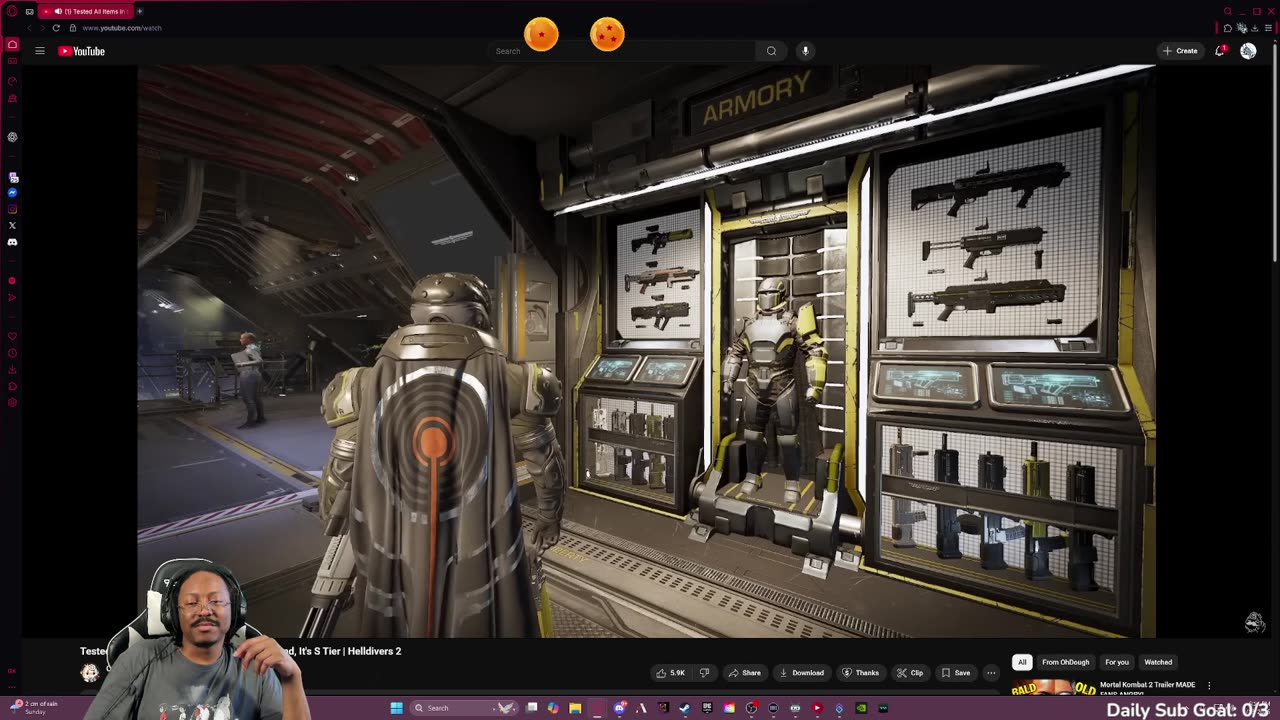The width and height of the screenshot is (1280, 720).
Task: Open X (Twitter) from the Opera sidebar
Action: 12,226
